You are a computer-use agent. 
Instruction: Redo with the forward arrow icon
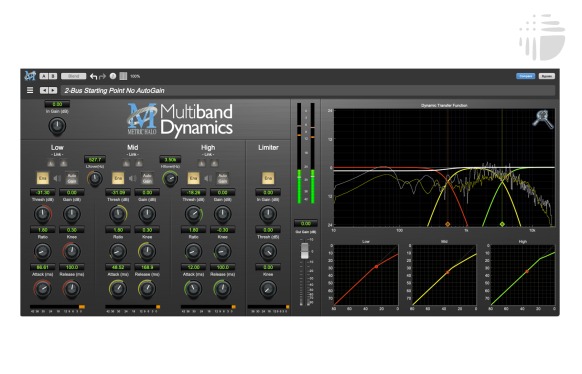click(x=102, y=76)
